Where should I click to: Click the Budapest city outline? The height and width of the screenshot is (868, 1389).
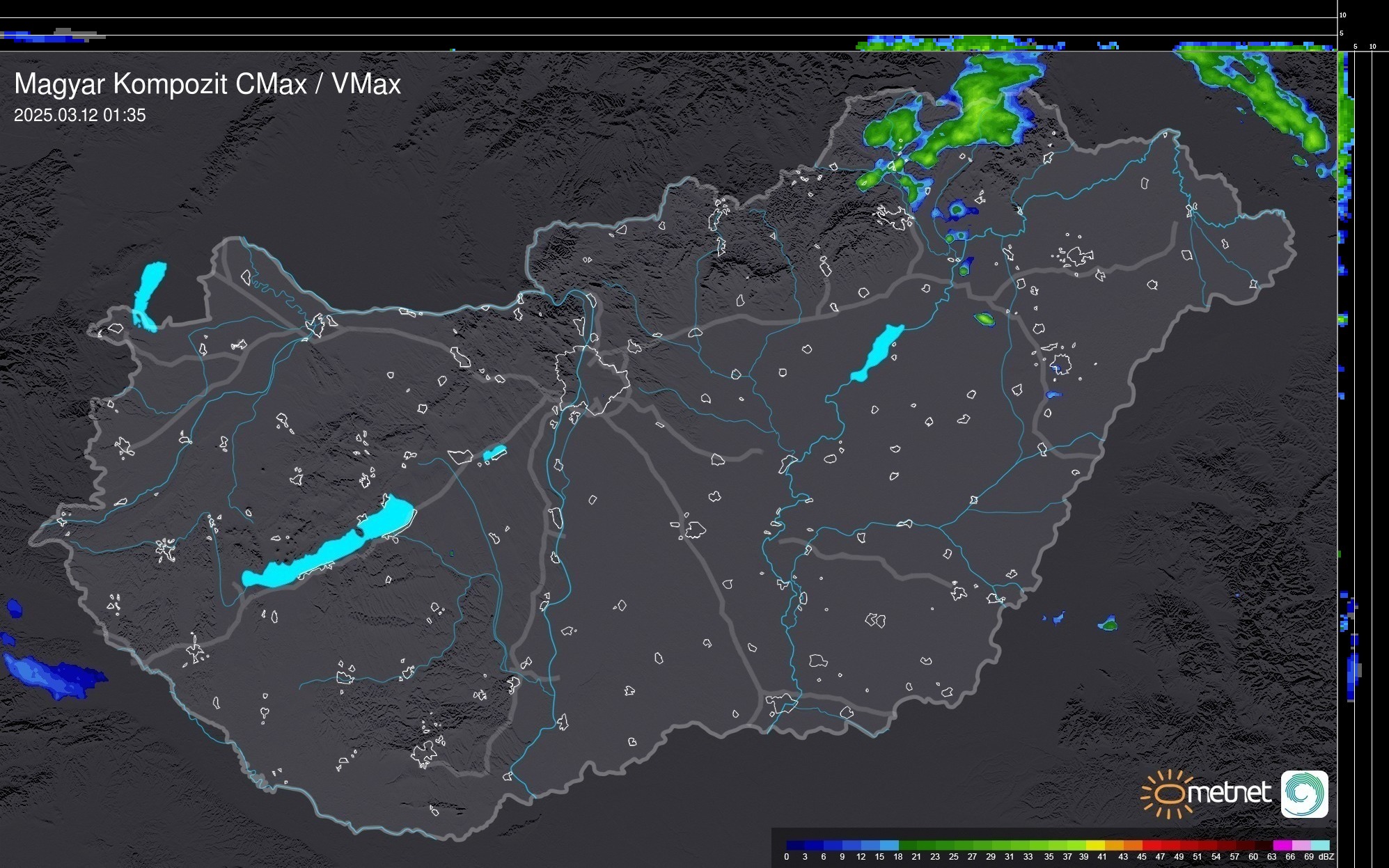[593, 379]
